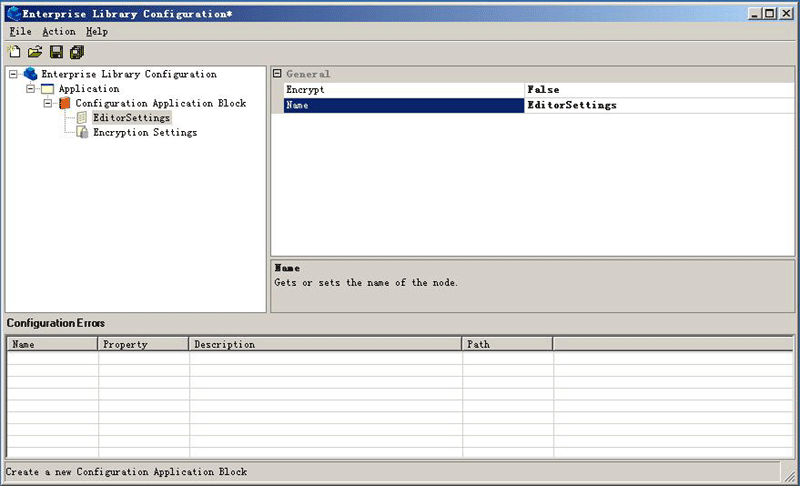Click the Description column header
800x486 pixels.
[x=325, y=344]
